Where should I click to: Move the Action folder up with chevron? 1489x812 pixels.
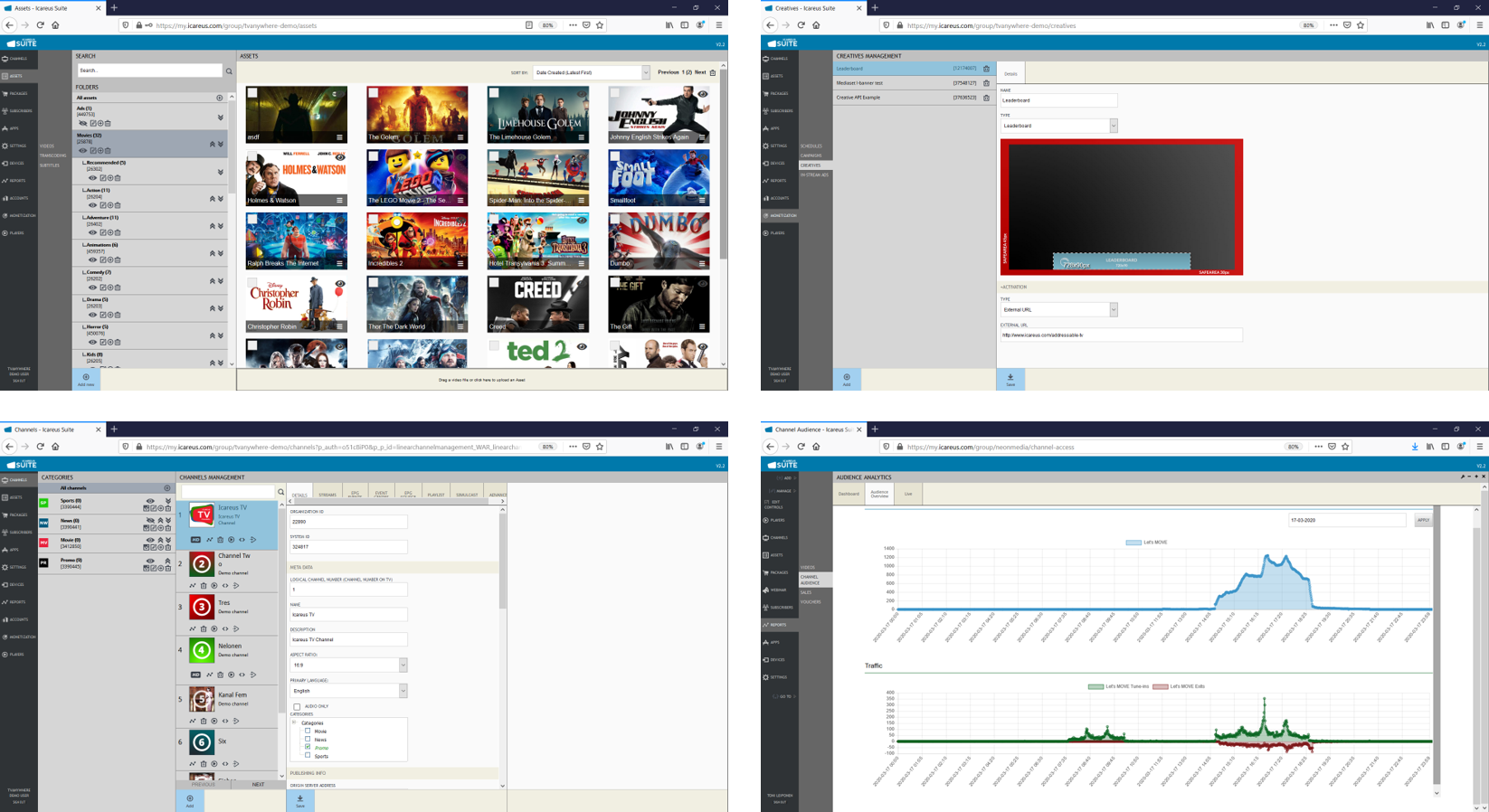click(x=213, y=199)
